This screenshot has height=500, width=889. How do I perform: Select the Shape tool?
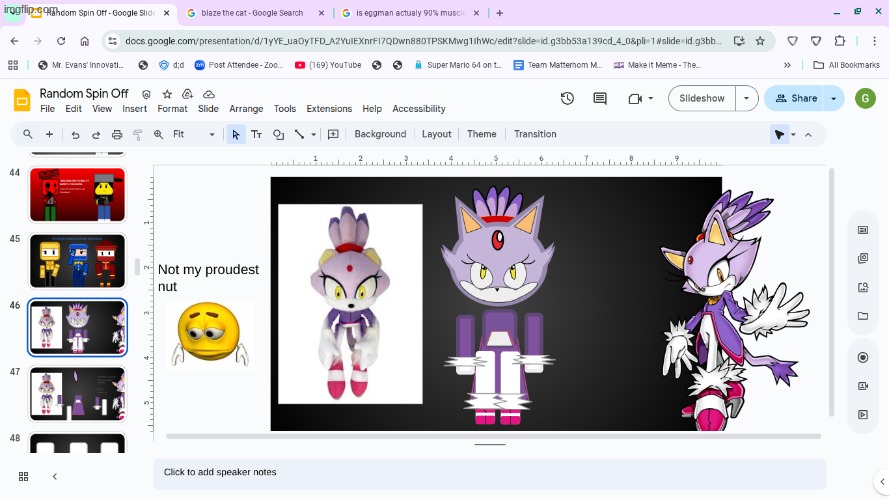pyautogui.click(x=278, y=134)
